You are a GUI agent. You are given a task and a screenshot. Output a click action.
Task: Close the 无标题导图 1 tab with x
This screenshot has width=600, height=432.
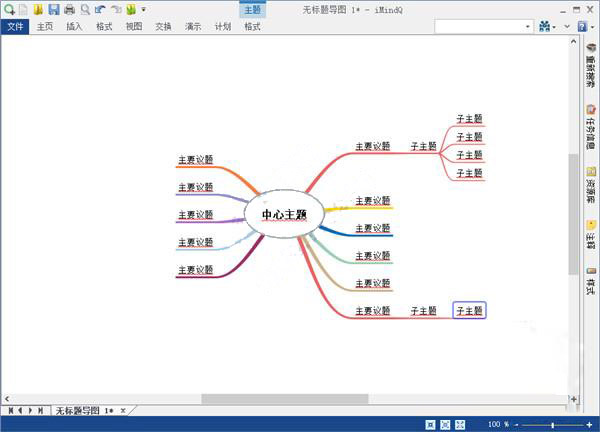click(x=123, y=411)
